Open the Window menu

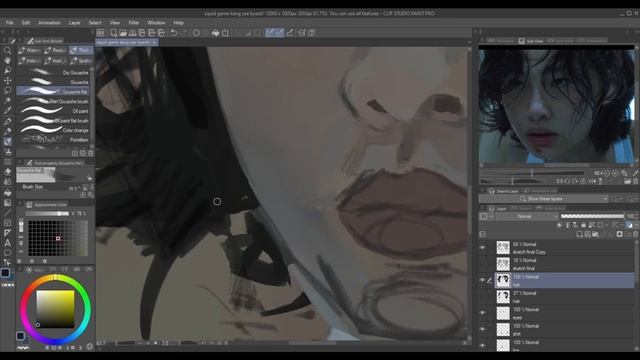156,23
